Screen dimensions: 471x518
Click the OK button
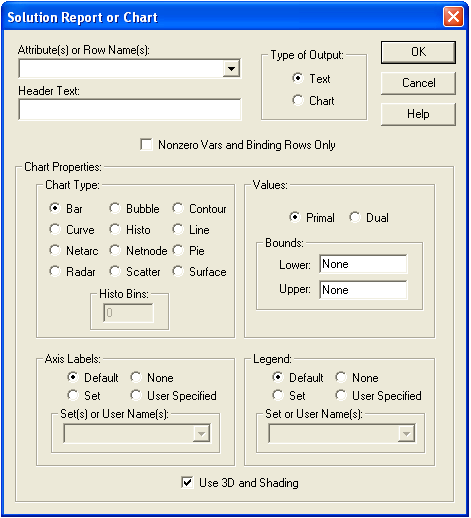418,52
